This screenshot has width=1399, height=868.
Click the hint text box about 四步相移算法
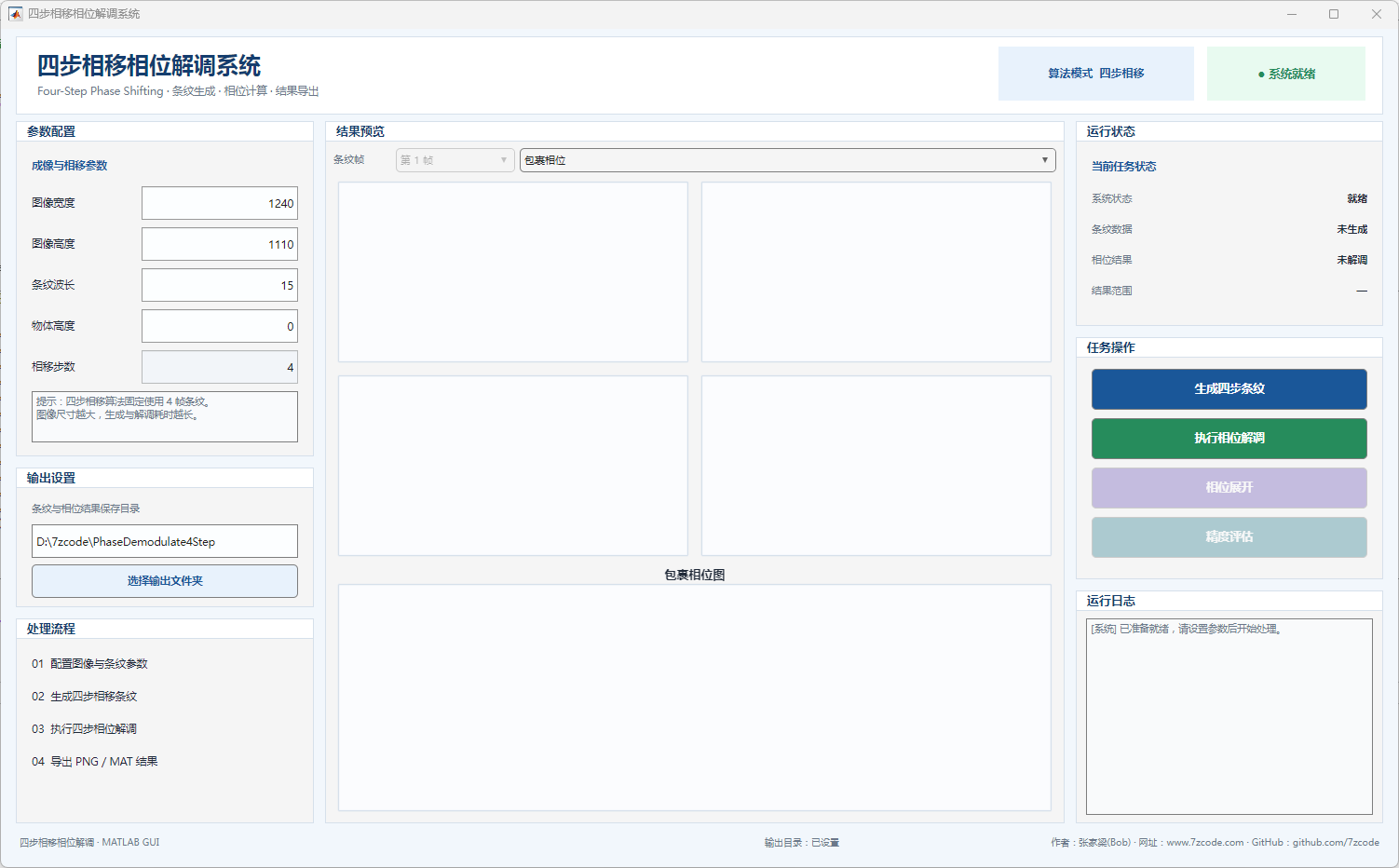click(165, 416)
